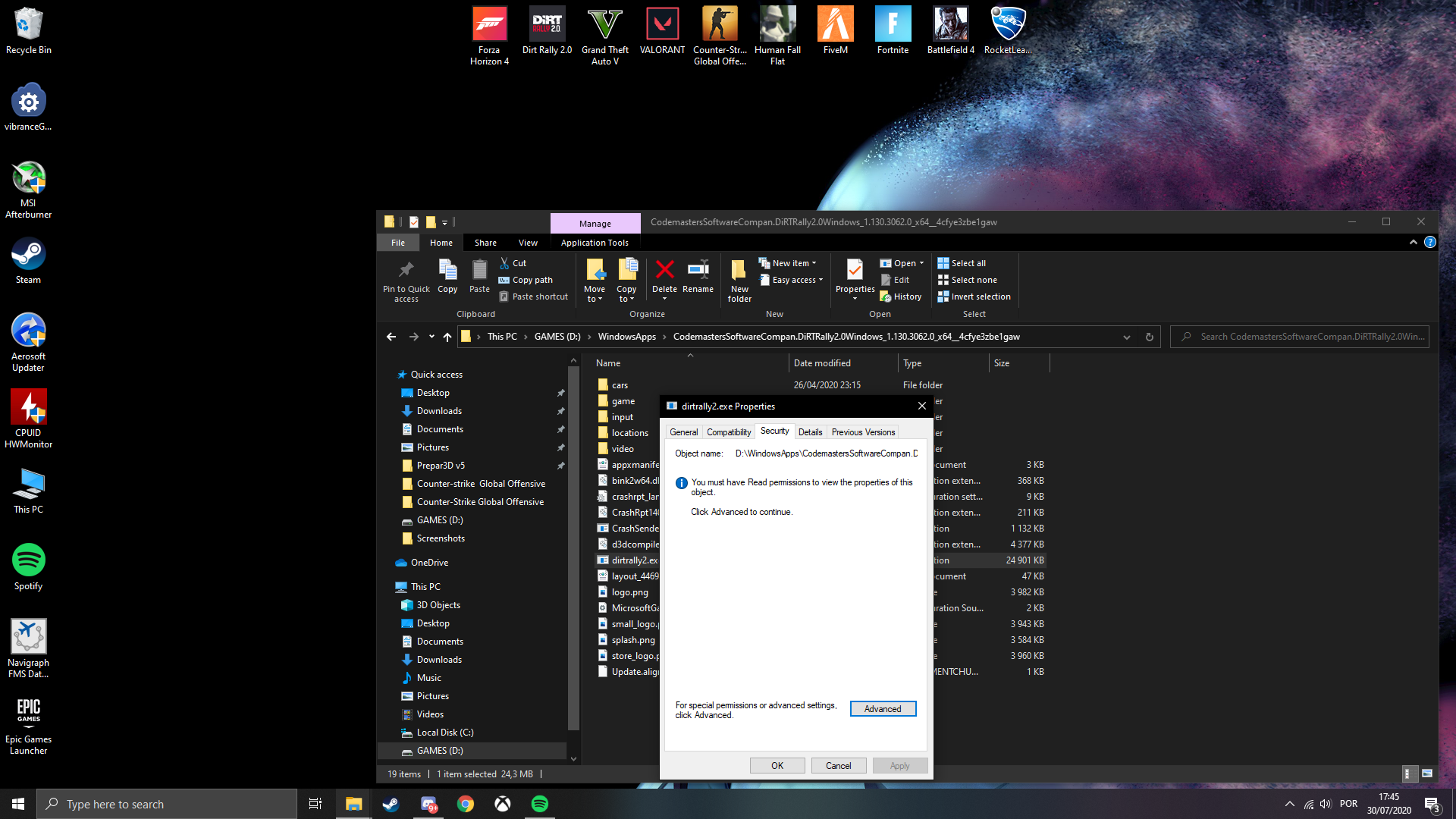Click Cancel in the Properties dialog

pos(838,765)
